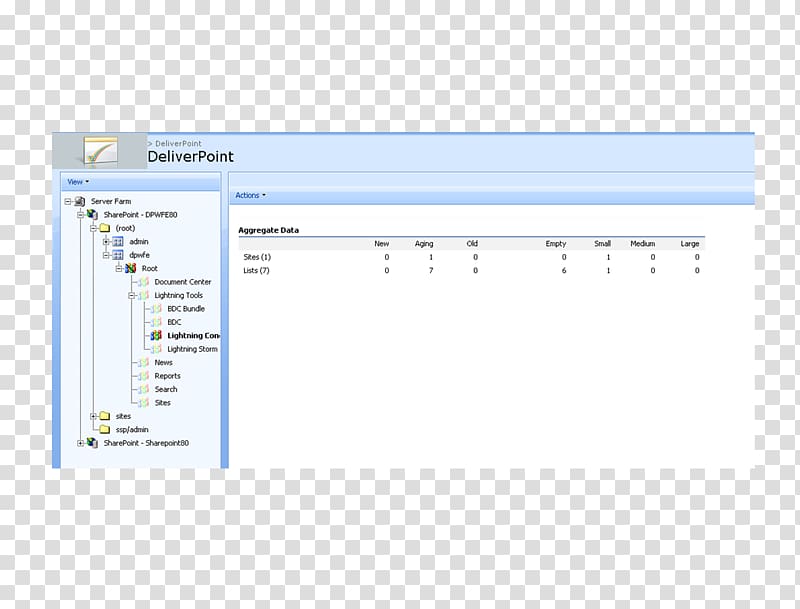
Task: Expand the admin site collection node
Action: click(106, 241)
